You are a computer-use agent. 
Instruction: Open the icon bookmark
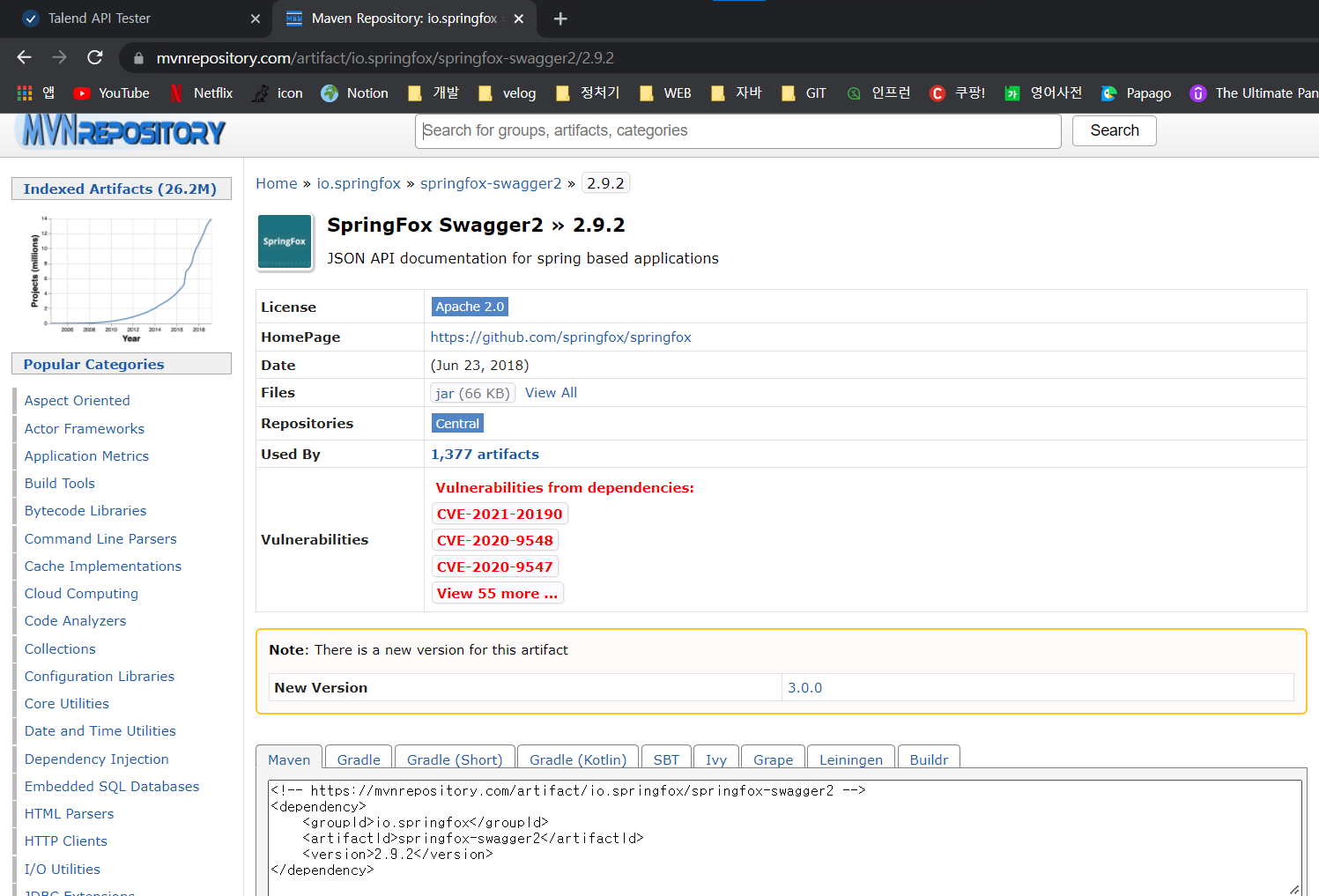coord(278,93)
